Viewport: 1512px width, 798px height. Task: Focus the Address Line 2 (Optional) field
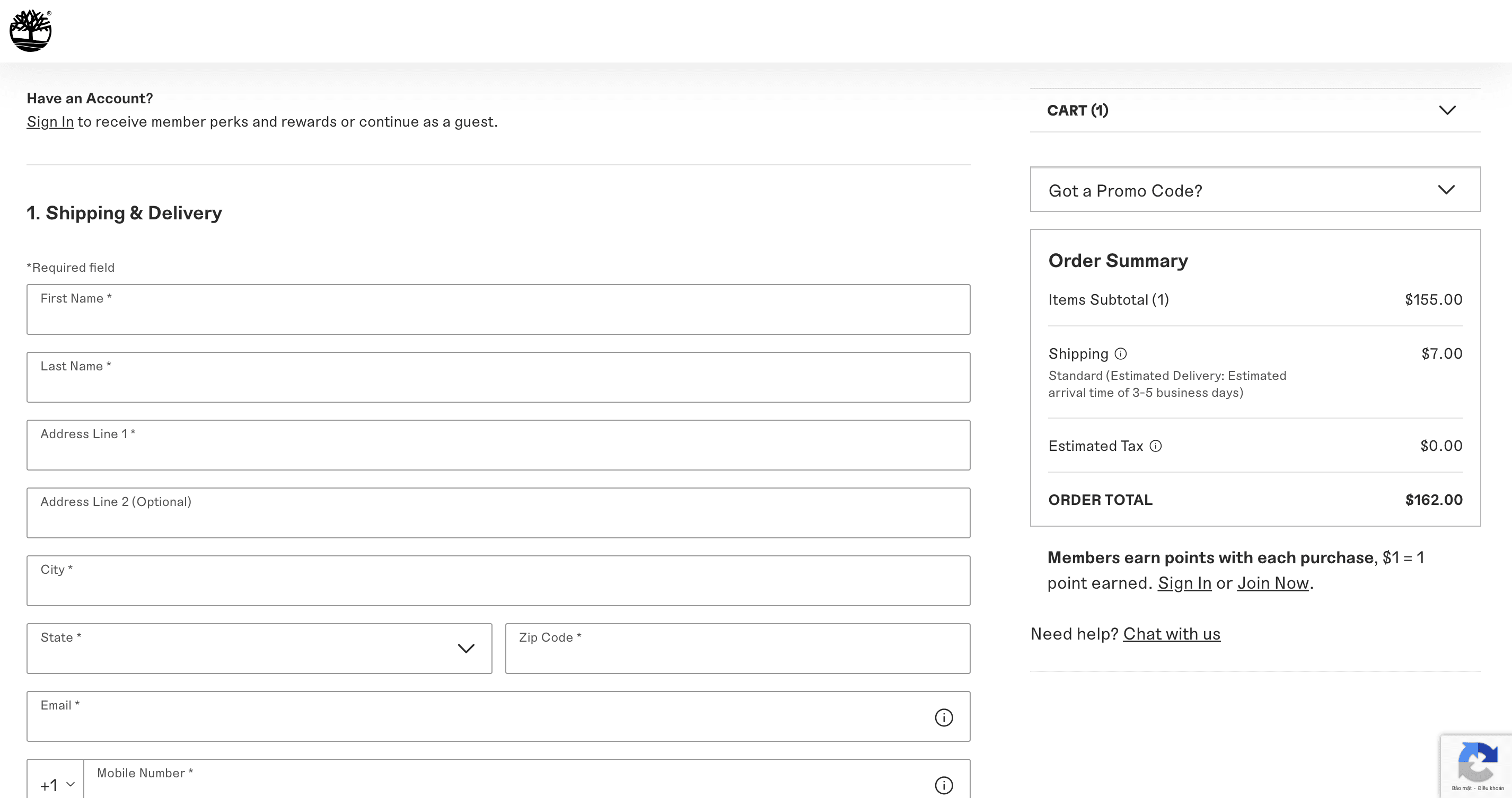498,513
